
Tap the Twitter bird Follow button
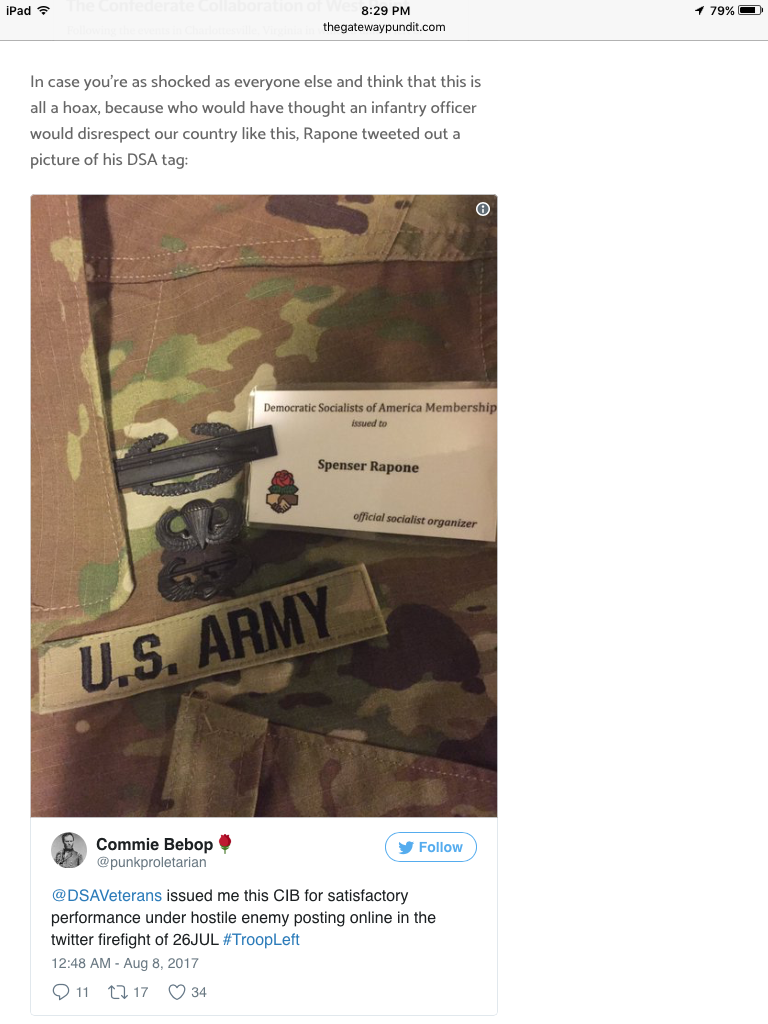430,847
